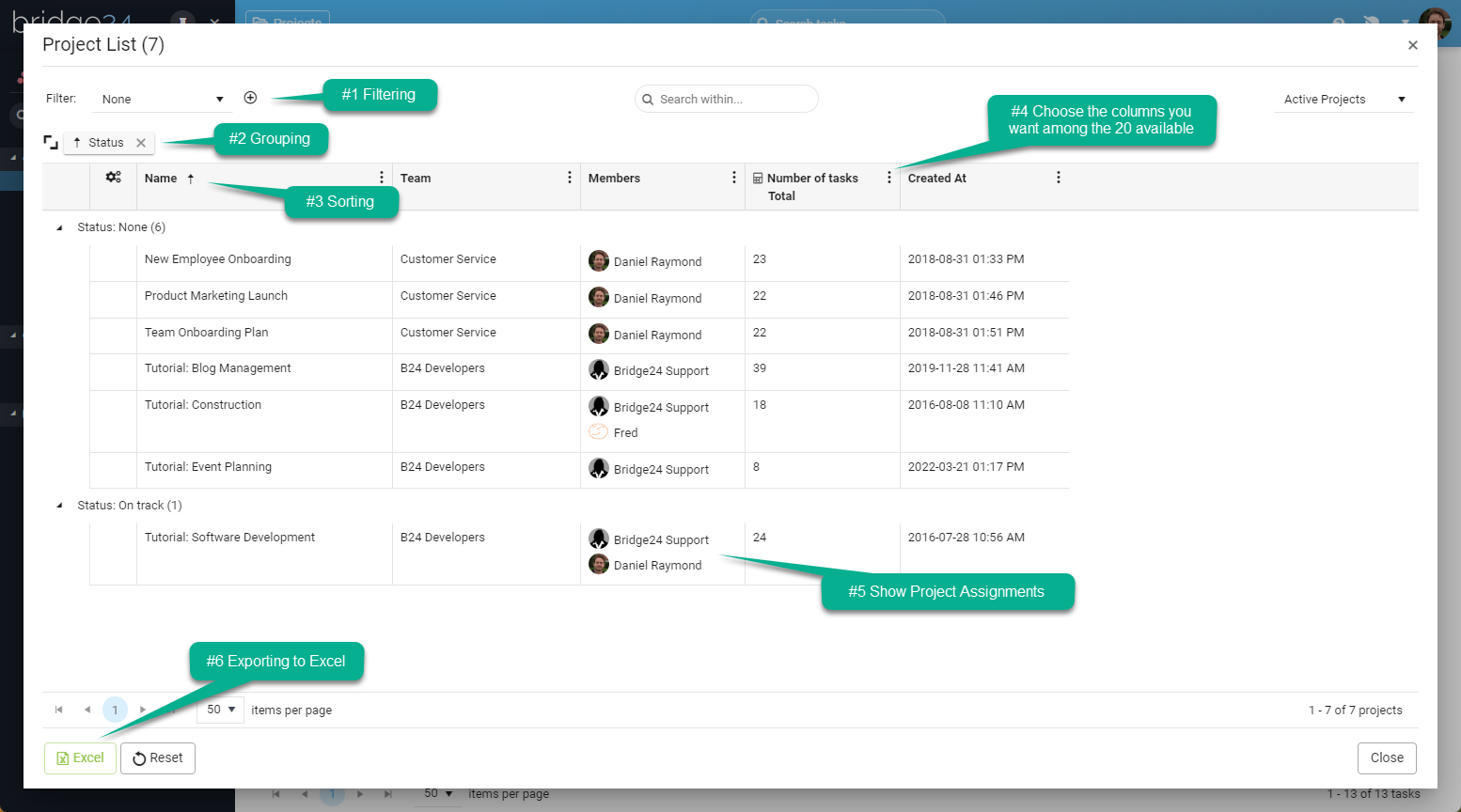Collapse the Status: None group
The image size is (1461, 812).
point(59,227)
